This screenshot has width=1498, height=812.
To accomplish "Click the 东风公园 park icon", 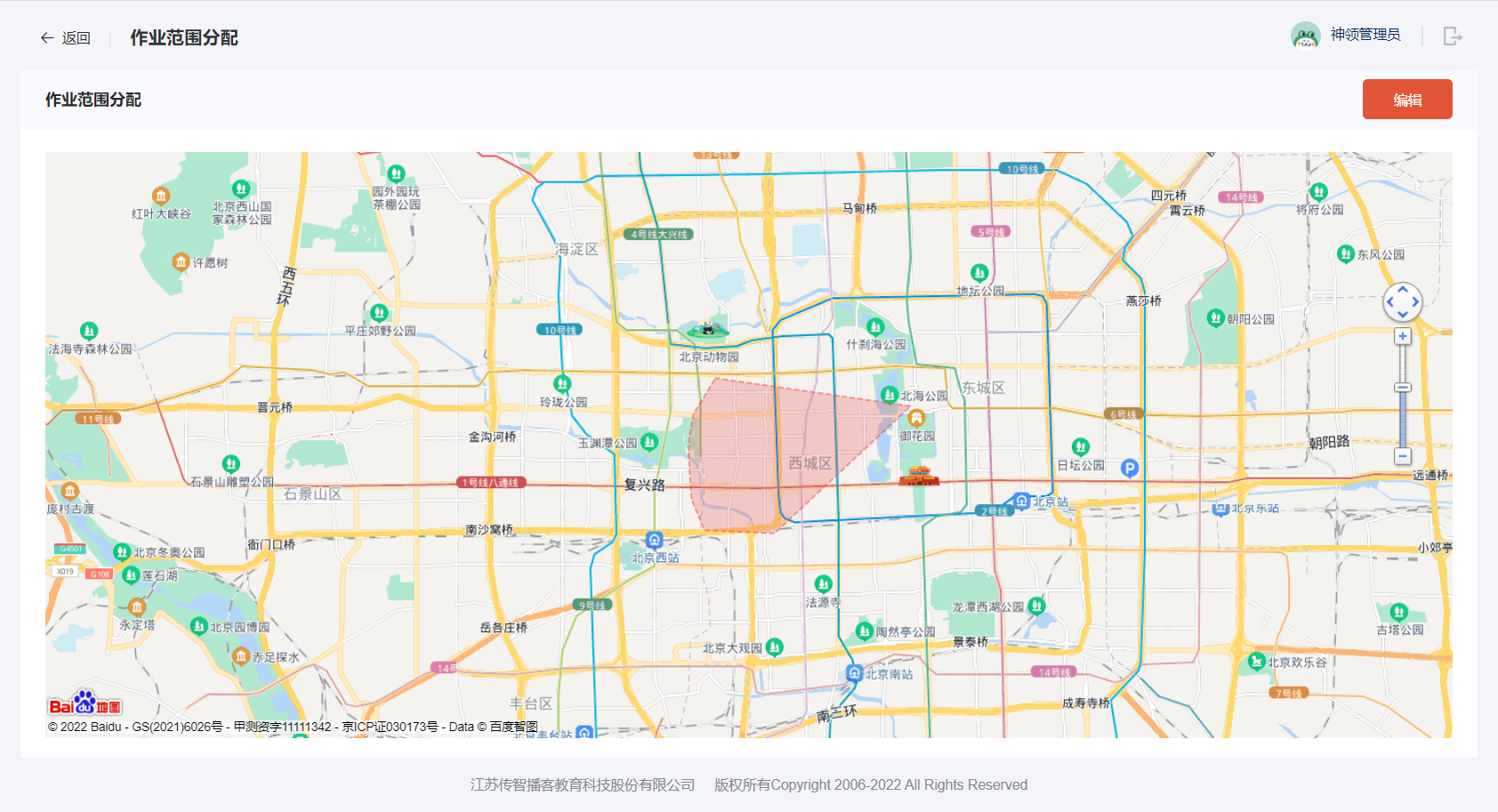I will [1346, 253].
